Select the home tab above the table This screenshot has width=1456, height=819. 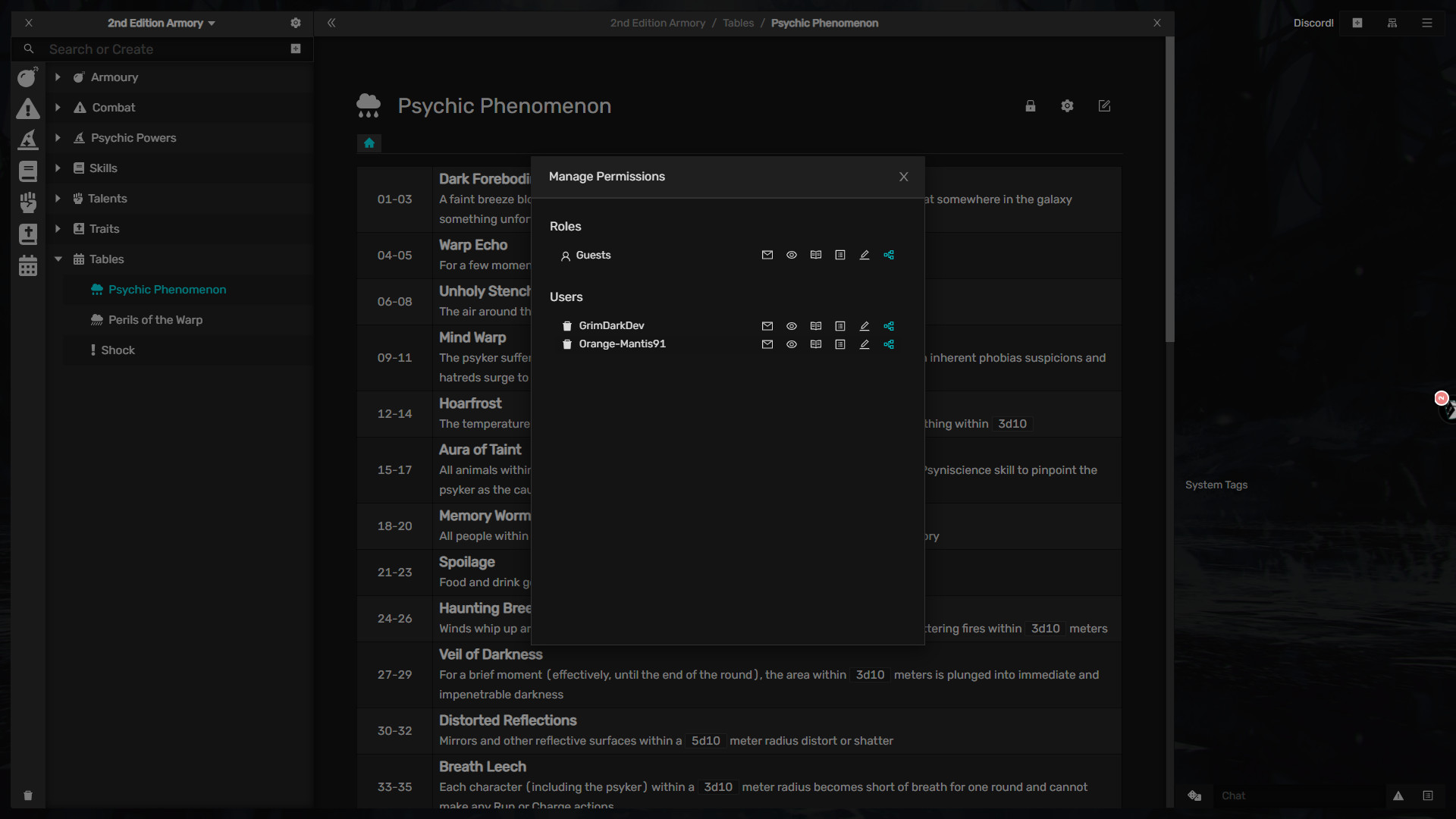pyautogui.click(x=369, y=143)
